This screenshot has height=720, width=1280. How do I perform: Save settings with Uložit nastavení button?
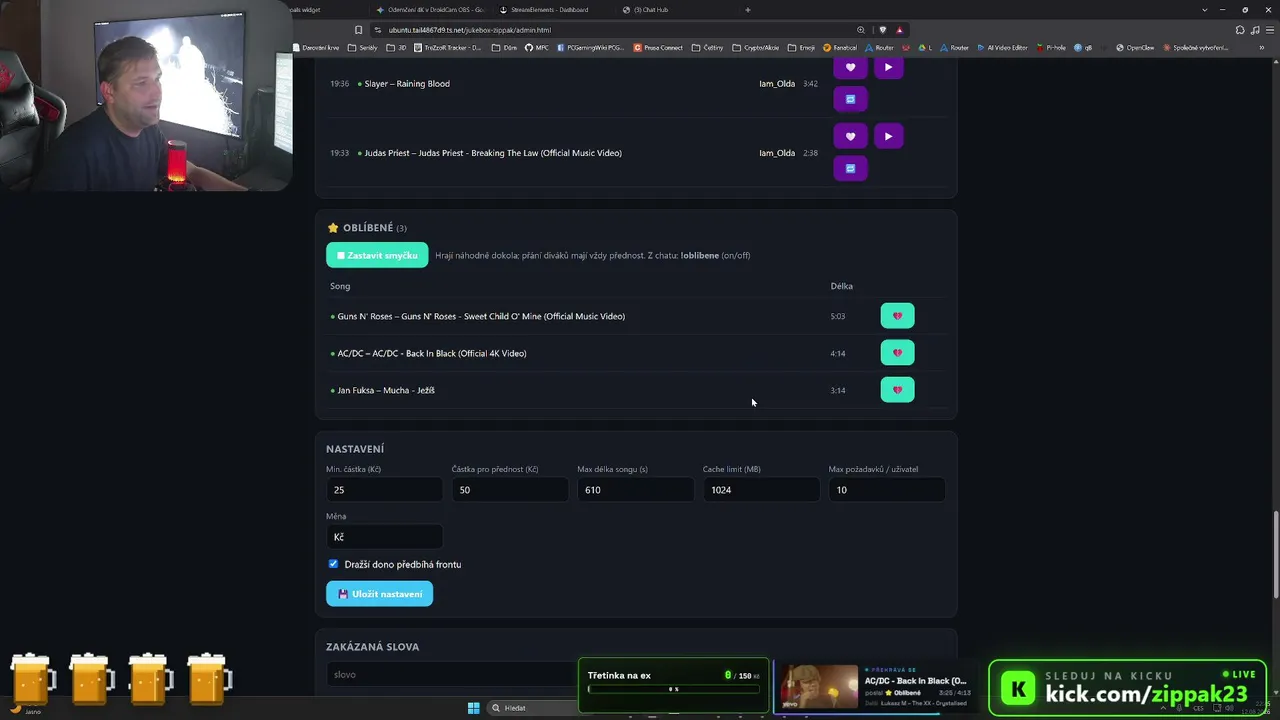tap(379, 594)
